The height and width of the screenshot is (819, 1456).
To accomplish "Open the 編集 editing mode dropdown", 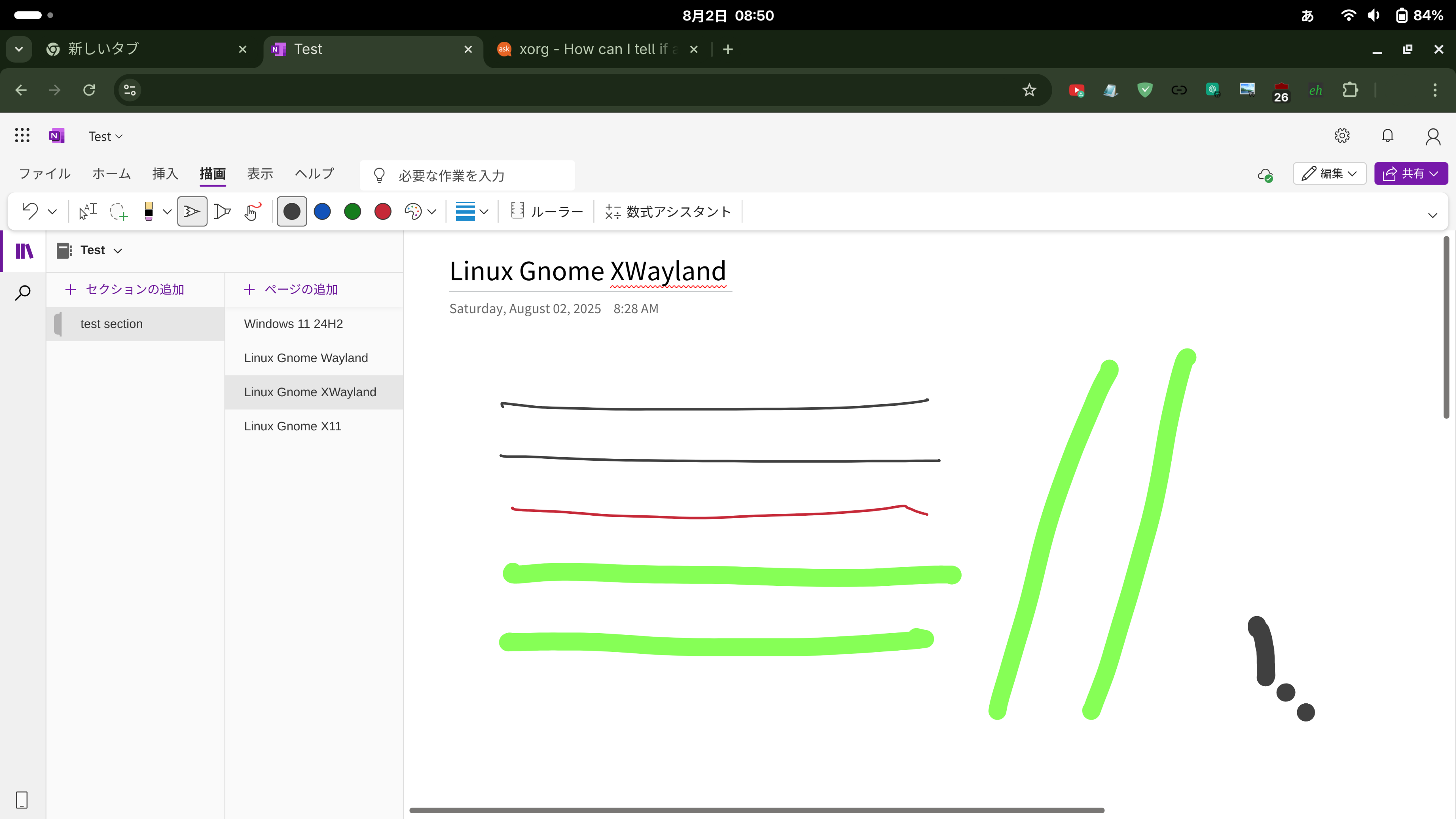I will [x=1329, y=174].
